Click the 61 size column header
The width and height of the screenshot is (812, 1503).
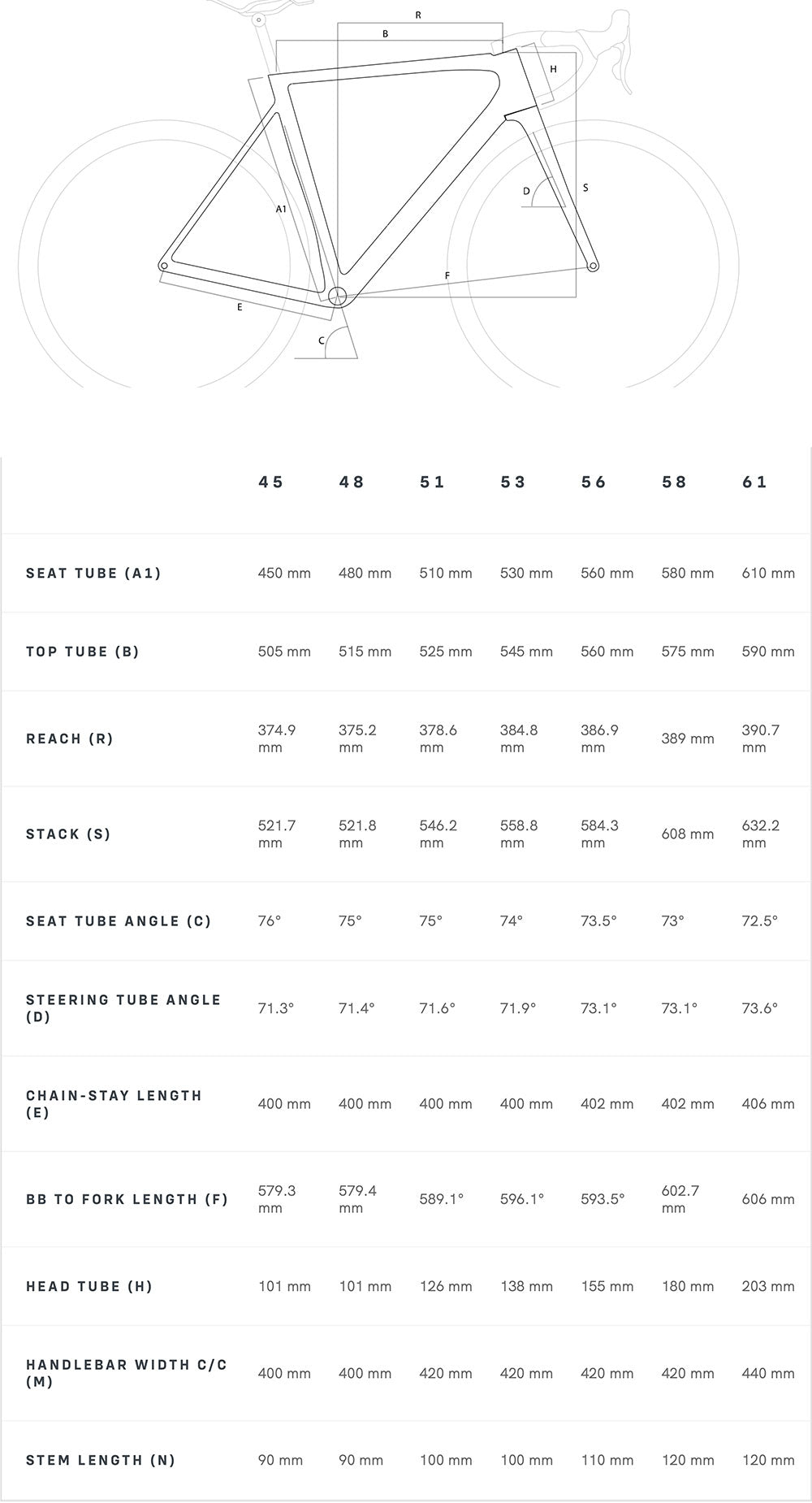click(x=754, y=482)
